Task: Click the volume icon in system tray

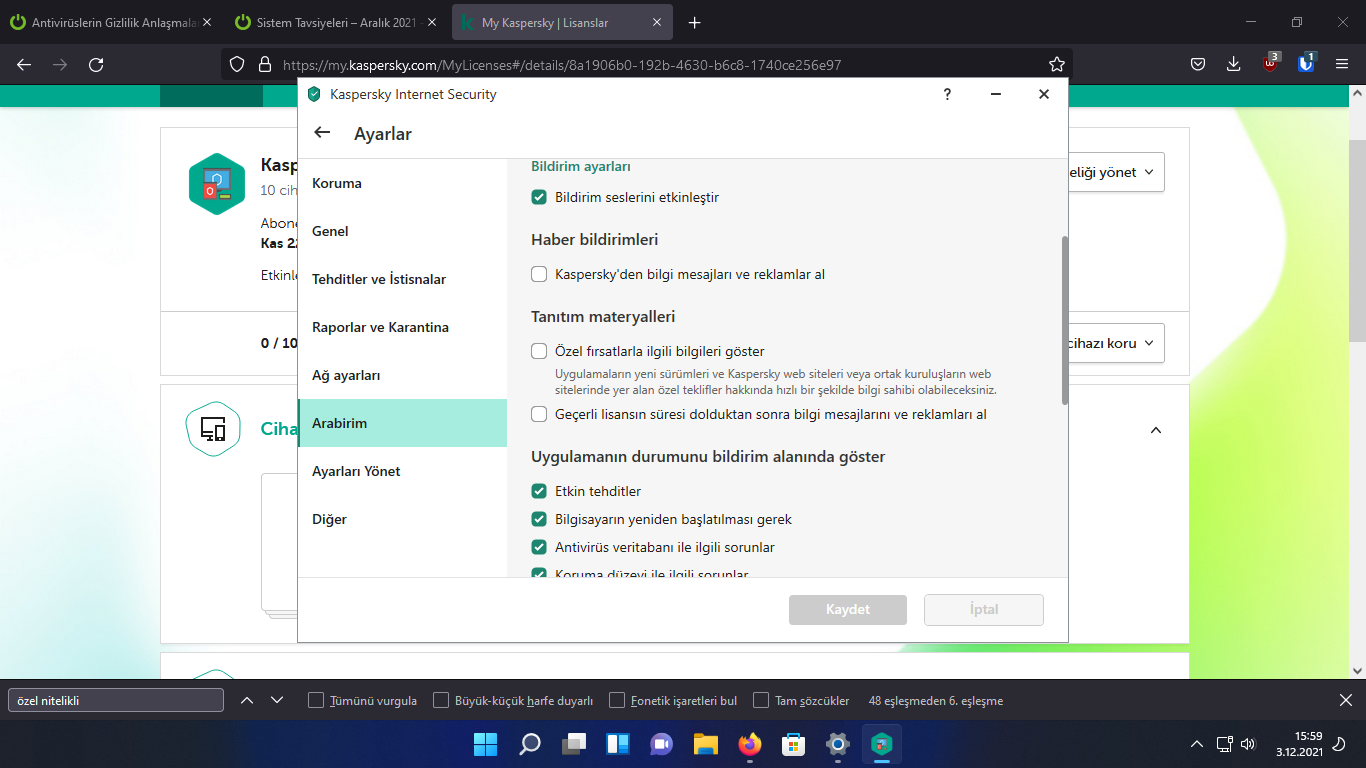Action: coord(1247,744)
